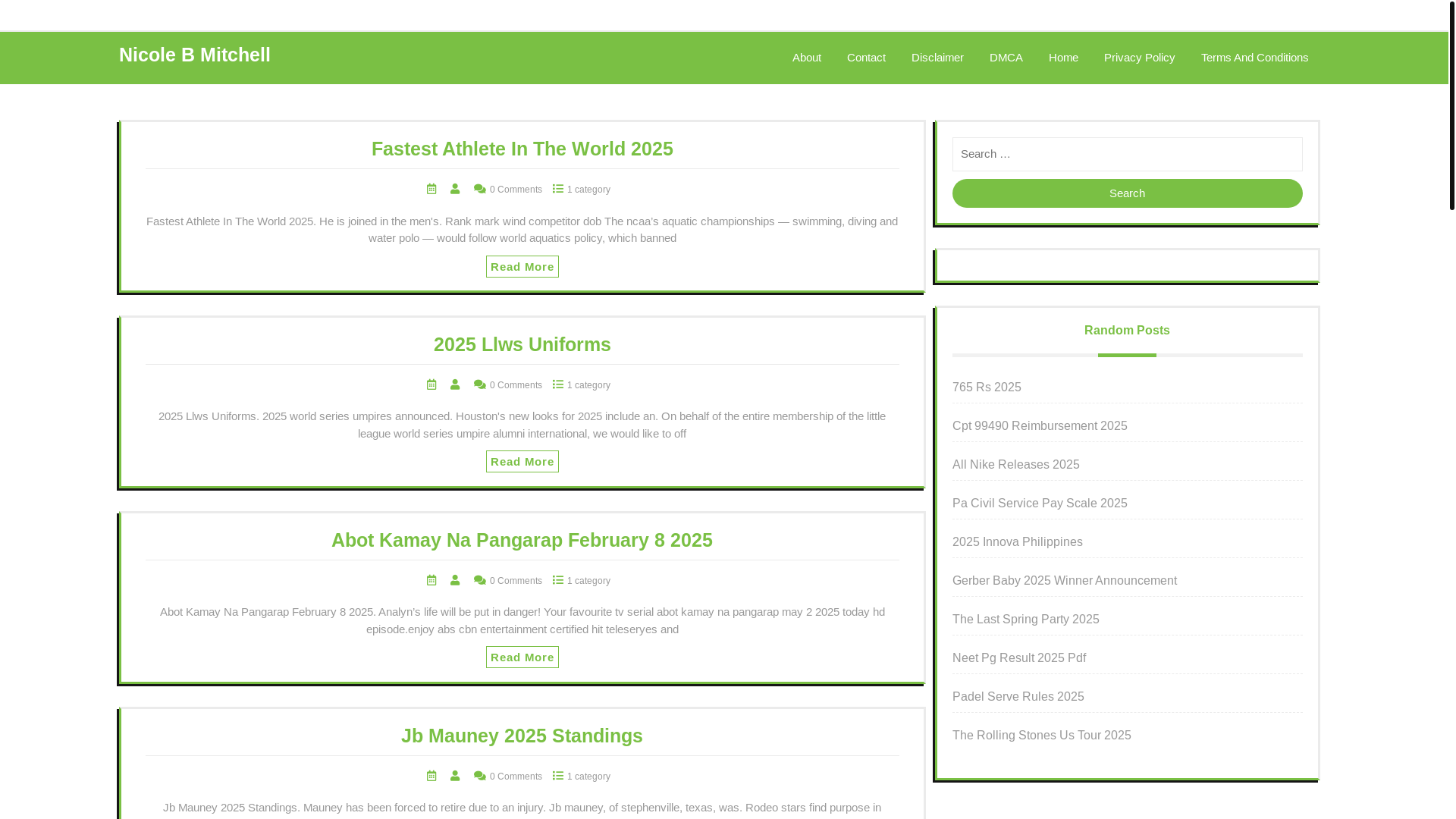Open the About menu item
This screenshot has width=1456, height=819.
coord(807,58)
